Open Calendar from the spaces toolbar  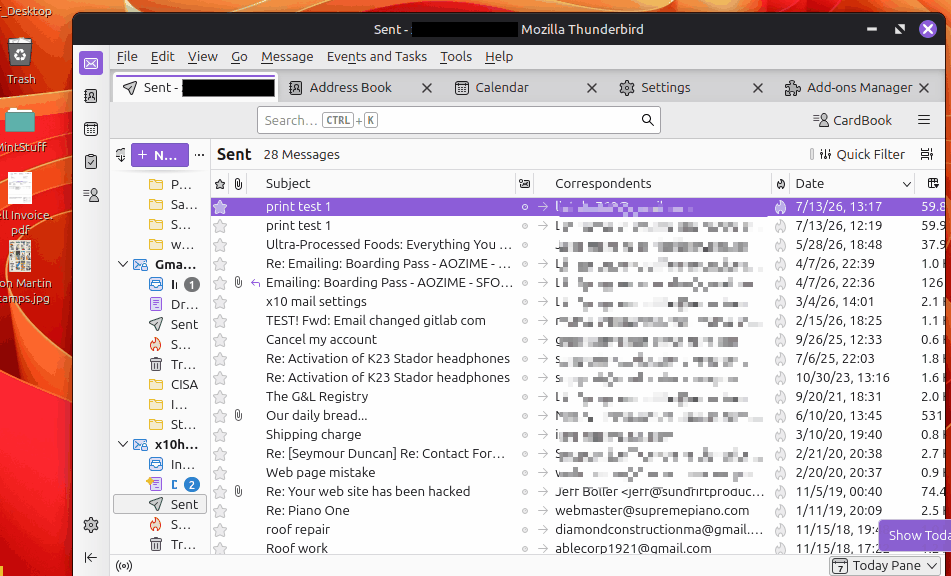[x=91, y=129]
